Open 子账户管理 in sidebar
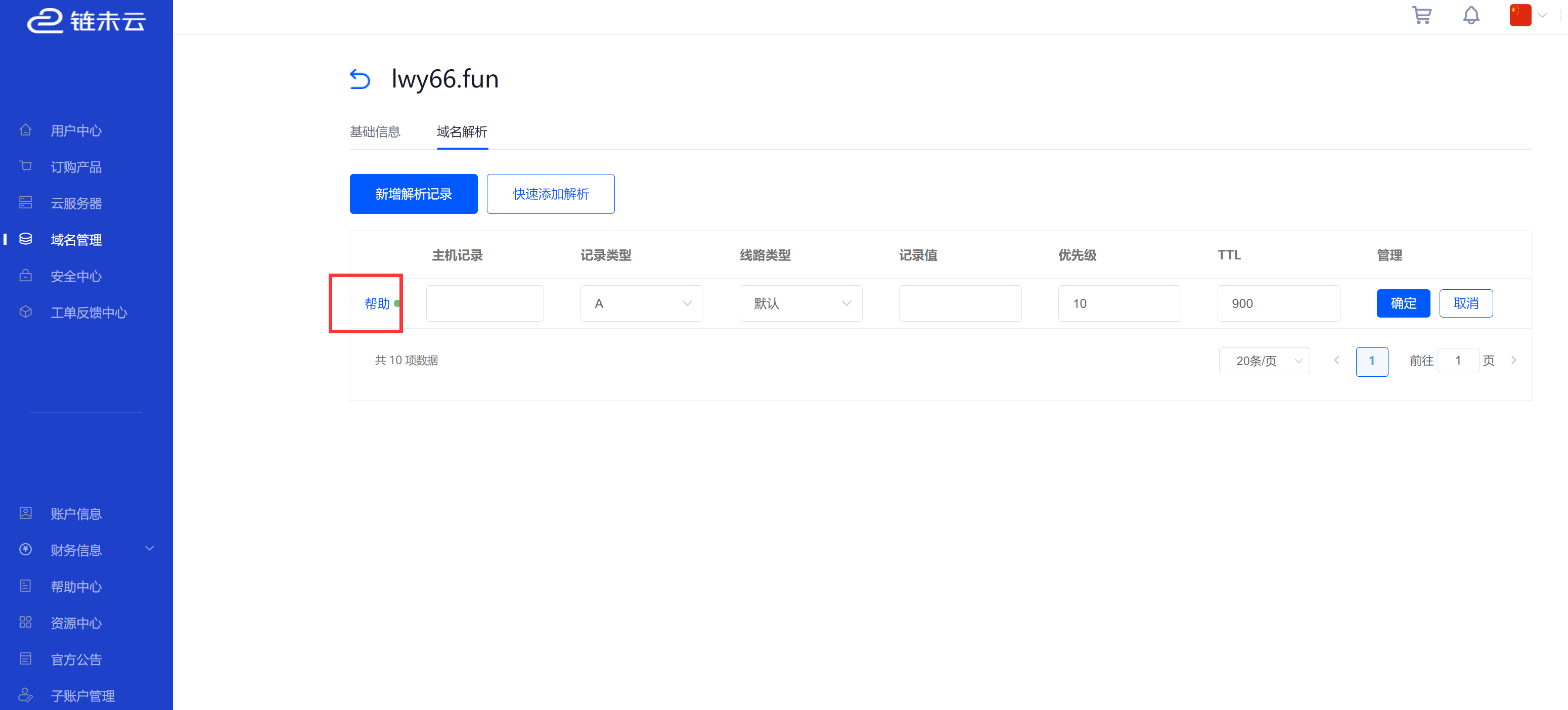Viewport: 1568px width, 710px height. (x=83, y=696)
